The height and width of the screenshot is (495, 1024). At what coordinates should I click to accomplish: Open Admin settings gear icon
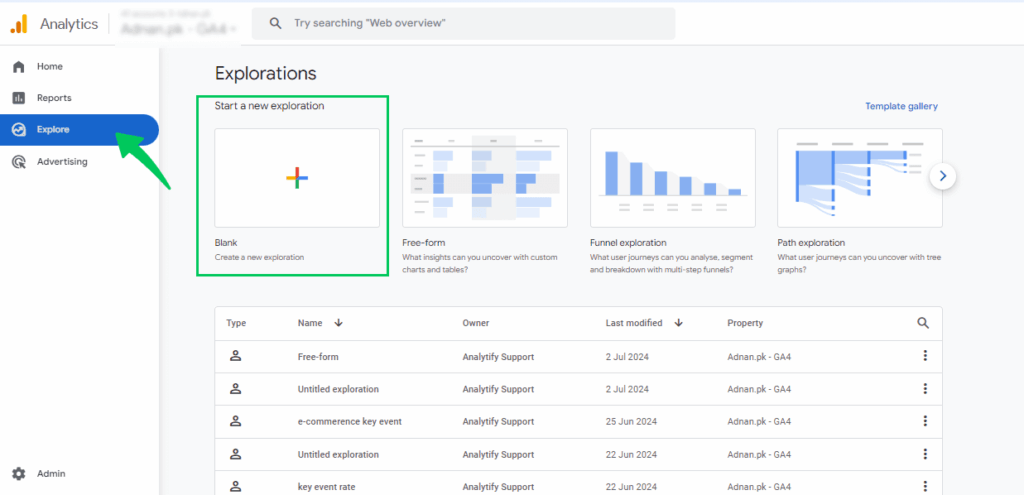pyautogui.click(x=19, y=474)
